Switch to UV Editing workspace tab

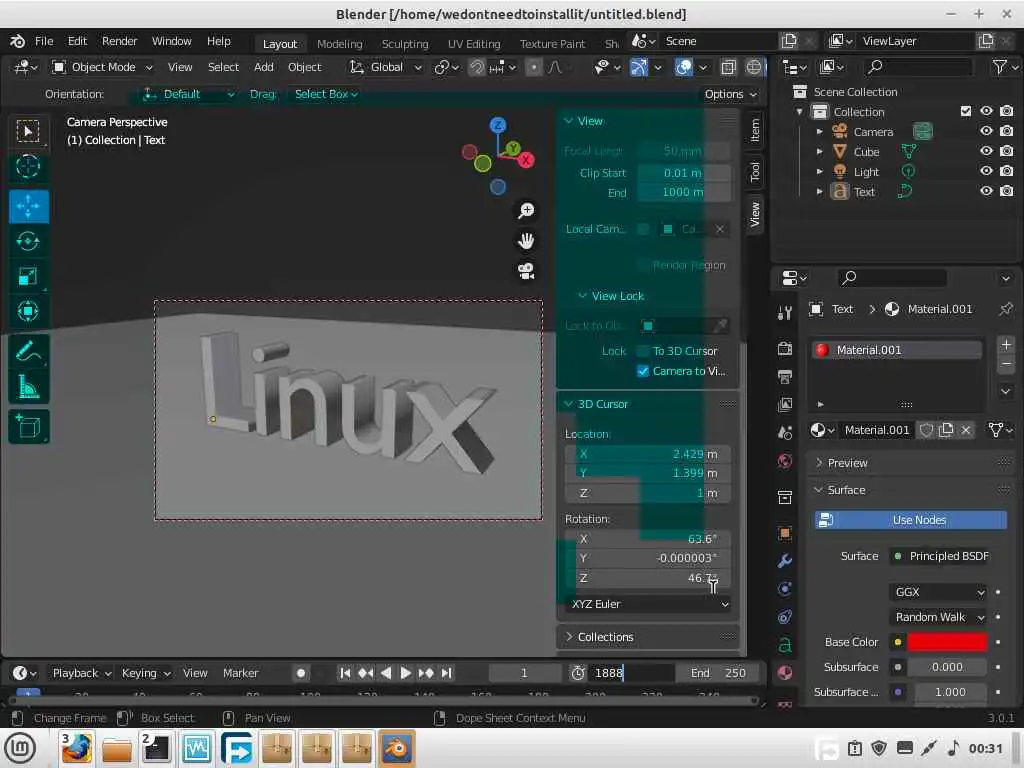pos(474,44)
